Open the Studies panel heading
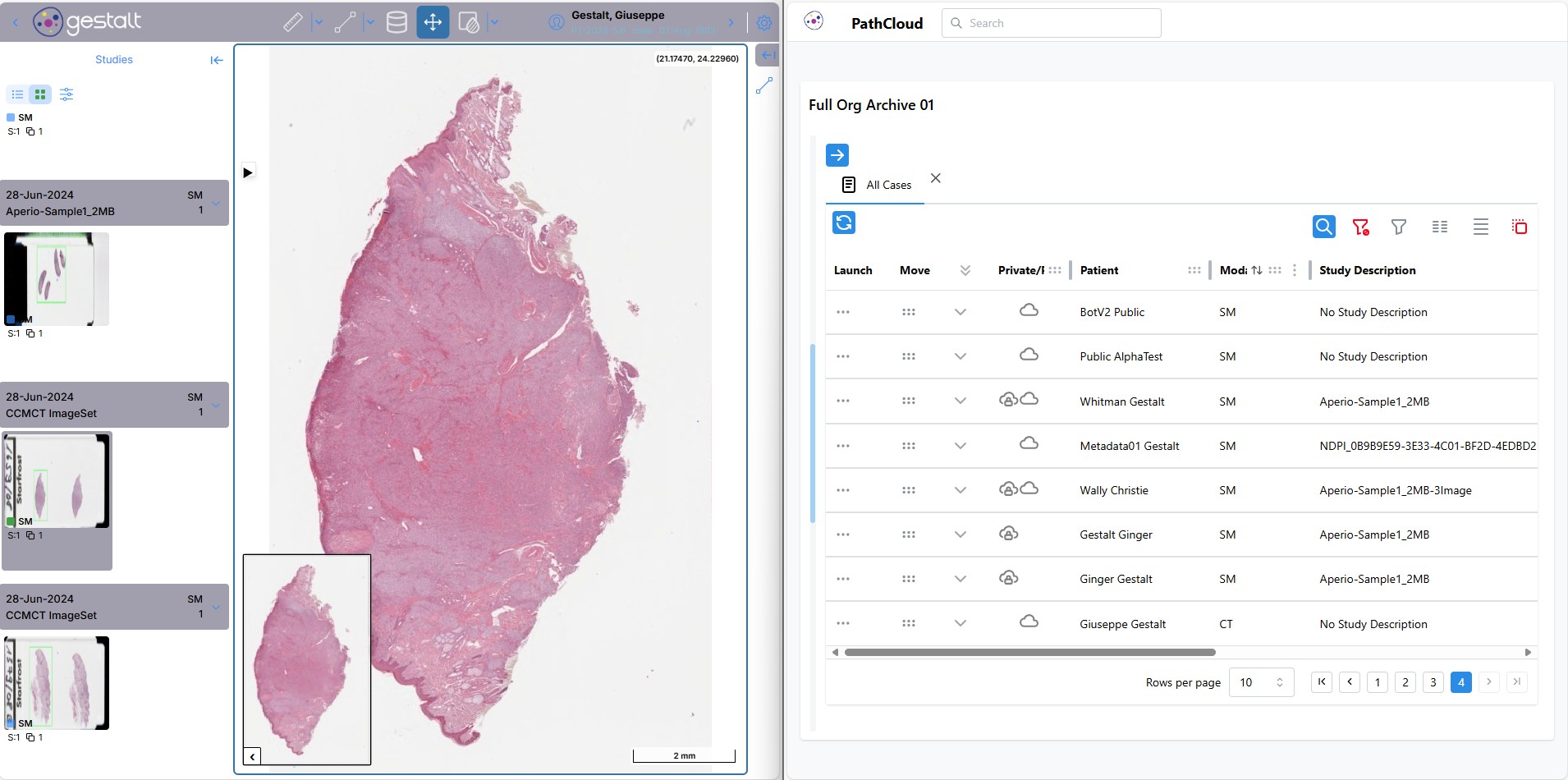Image resolution: width=1568 pixels, height=780 pixels. tap(113, 60)
